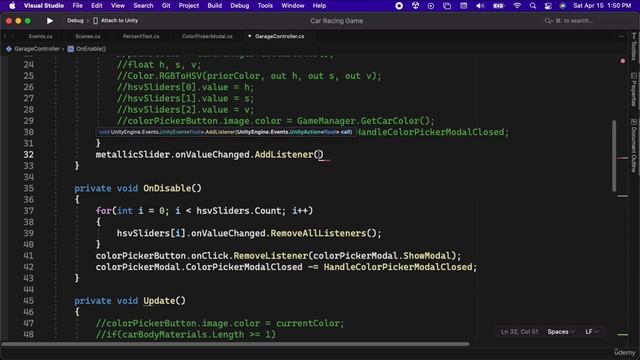
Task: Click the ShowModal reference on line 41
Action: point(427,256)
